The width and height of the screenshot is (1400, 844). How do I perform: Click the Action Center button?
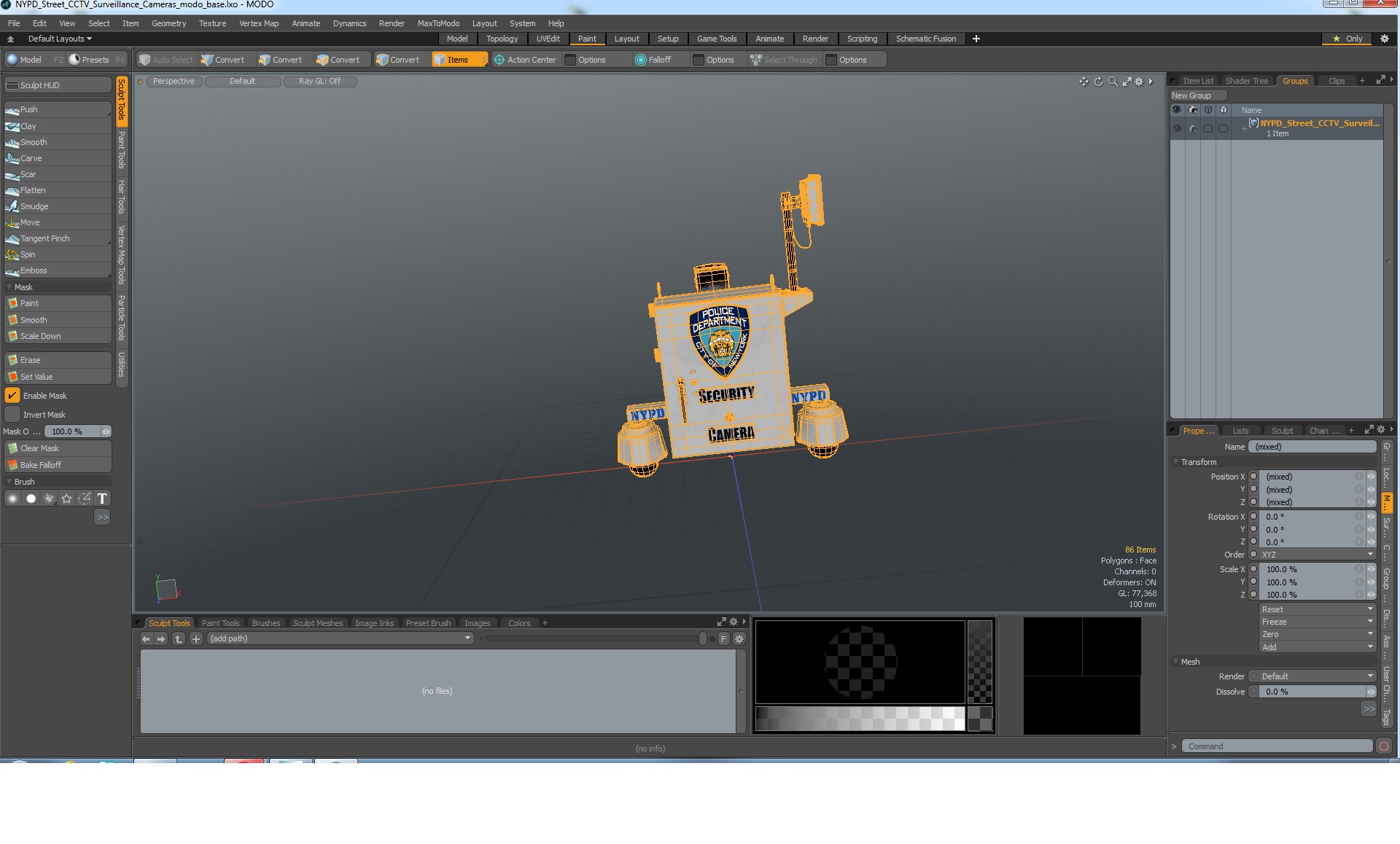tap(525, 60)
